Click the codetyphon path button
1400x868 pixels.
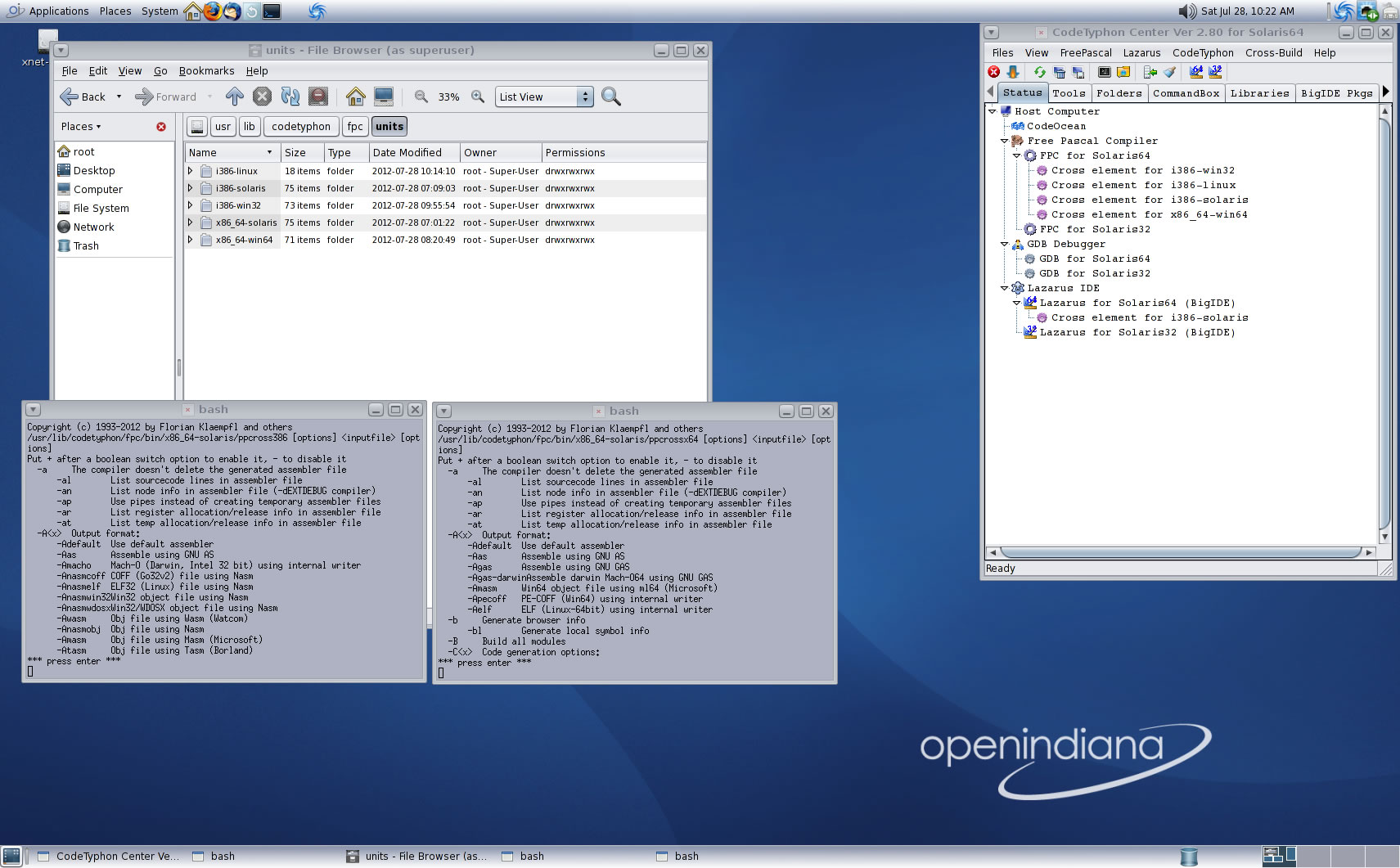[301, 127]
